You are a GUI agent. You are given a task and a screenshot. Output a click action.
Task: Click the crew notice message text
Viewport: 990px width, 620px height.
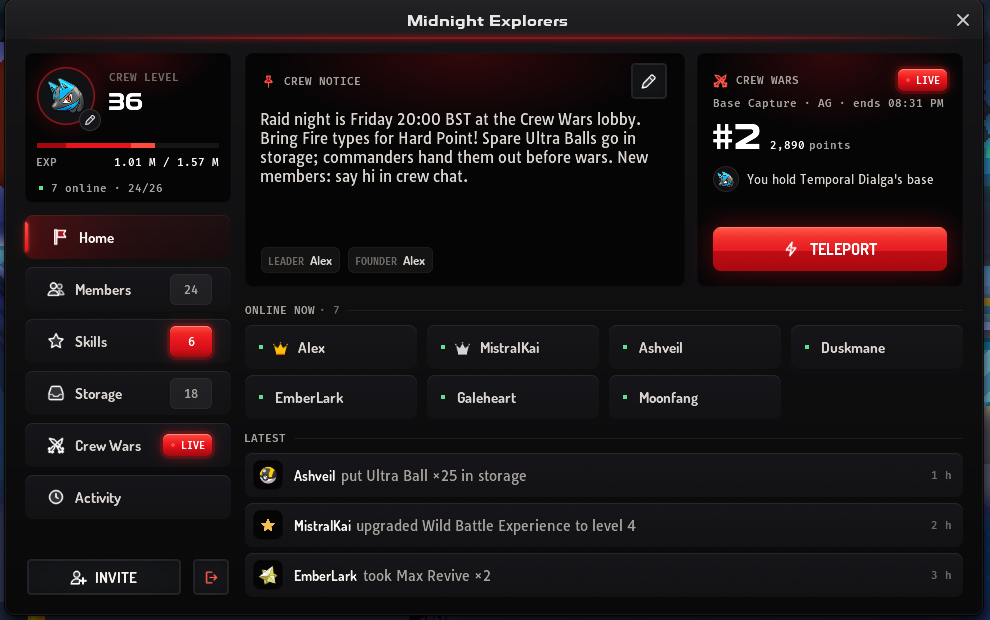(454, 148)
